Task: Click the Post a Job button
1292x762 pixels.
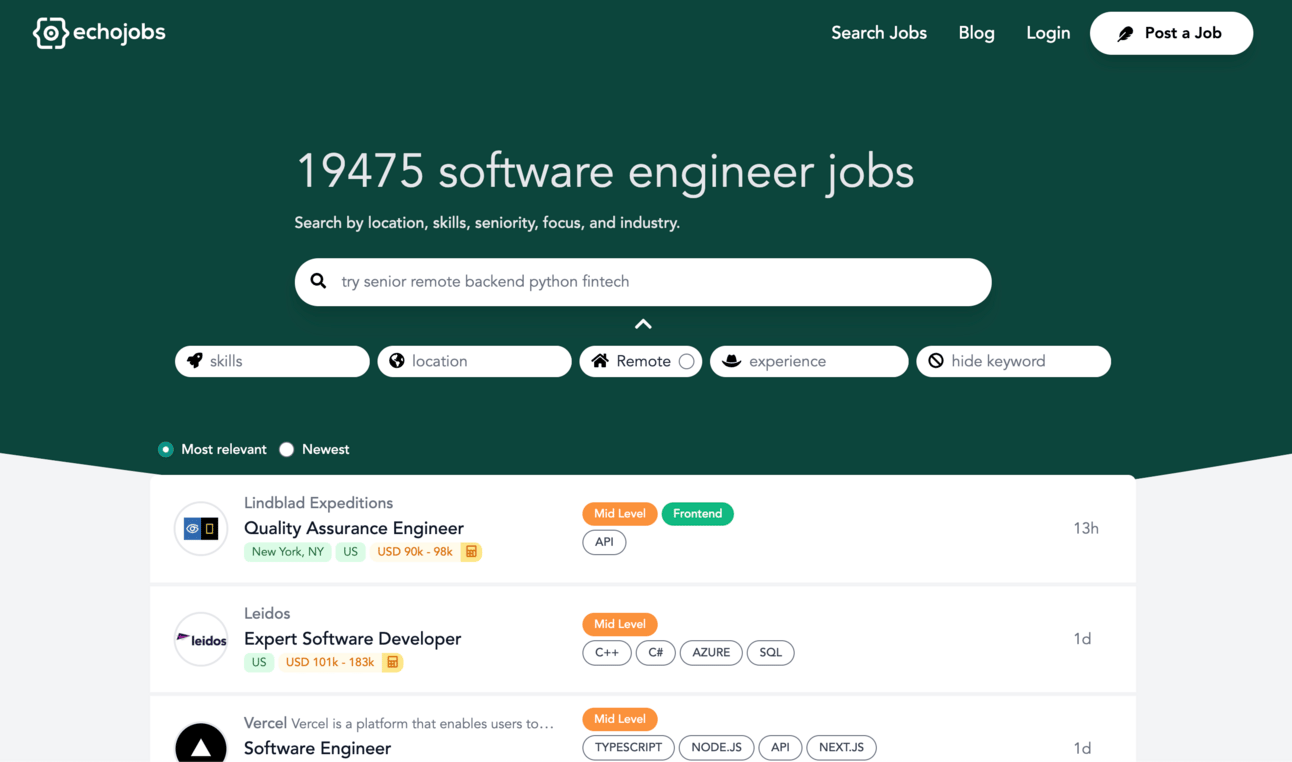Action: click(1171, 33)
